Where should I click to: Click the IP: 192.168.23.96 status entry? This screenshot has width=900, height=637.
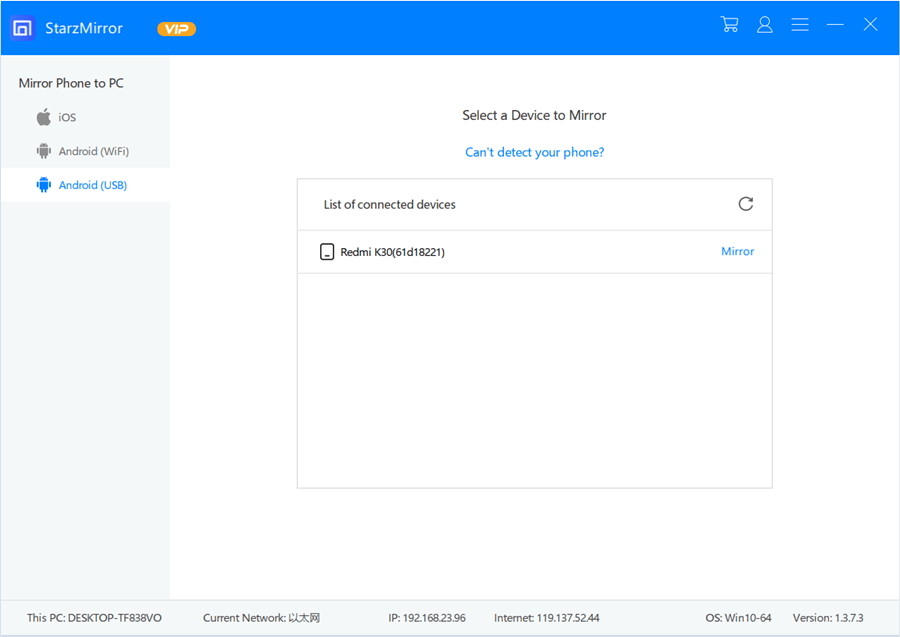tap(427, 618)
